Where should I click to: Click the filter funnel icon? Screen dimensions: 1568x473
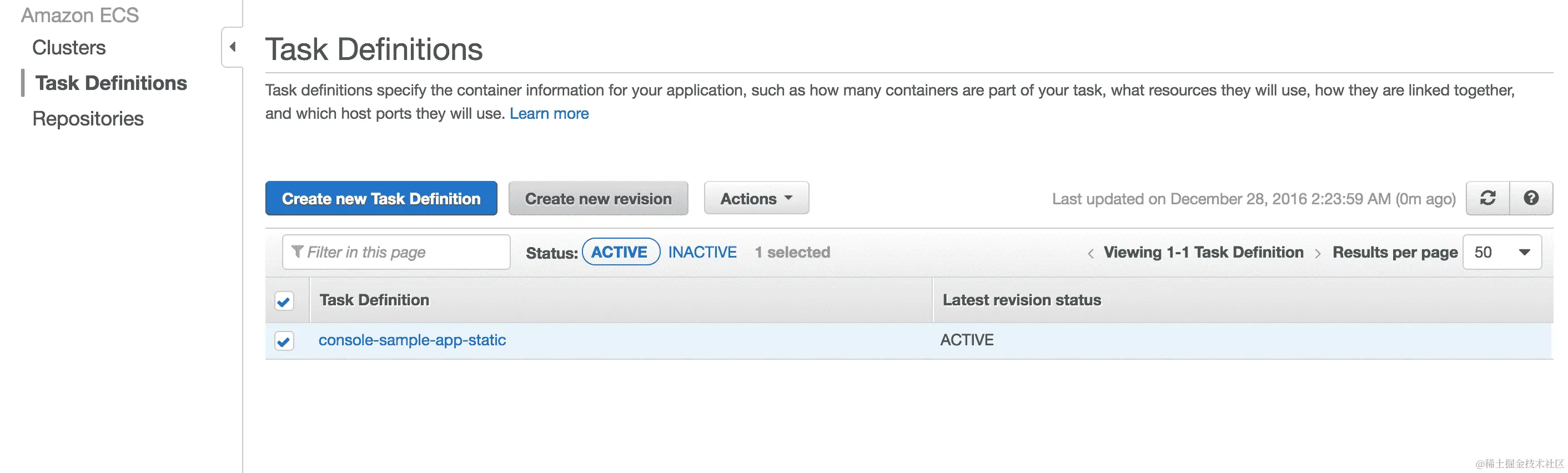(x=297, y=251)
